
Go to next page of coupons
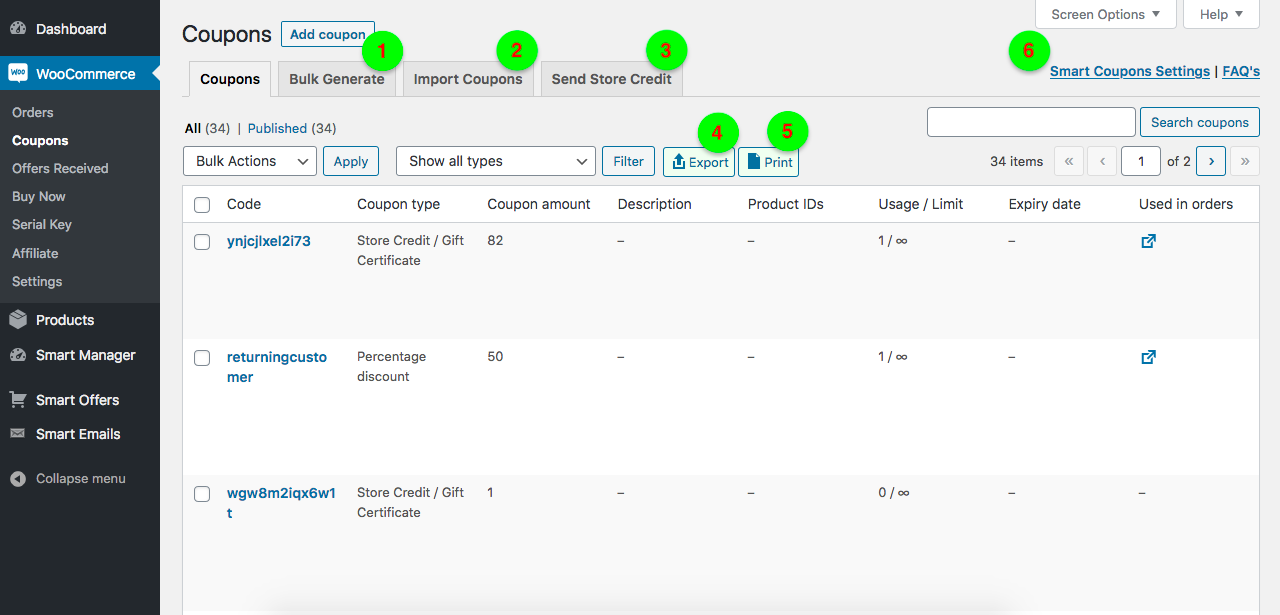(x=1211, y=161)
